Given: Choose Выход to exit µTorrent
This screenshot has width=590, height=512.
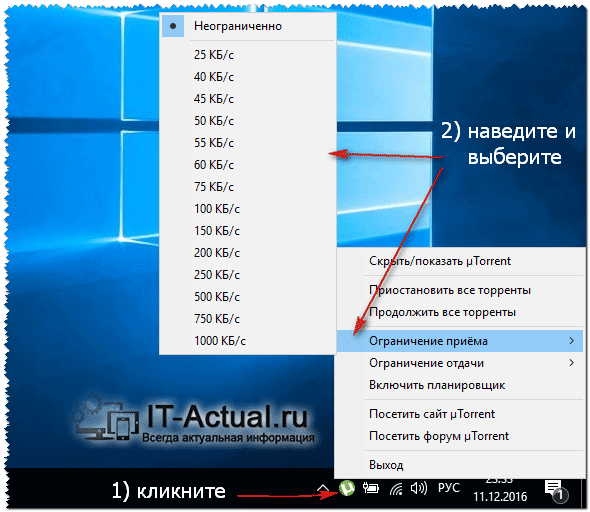Looking at the screenshot, I should click(460, 465).
